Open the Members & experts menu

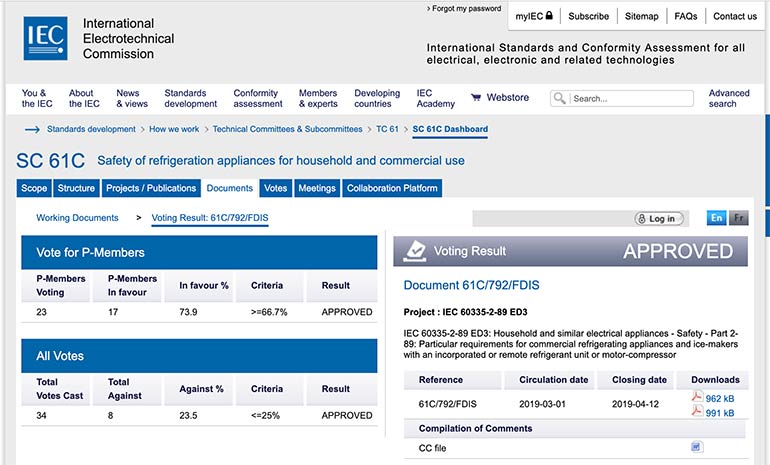click(318, 98)
